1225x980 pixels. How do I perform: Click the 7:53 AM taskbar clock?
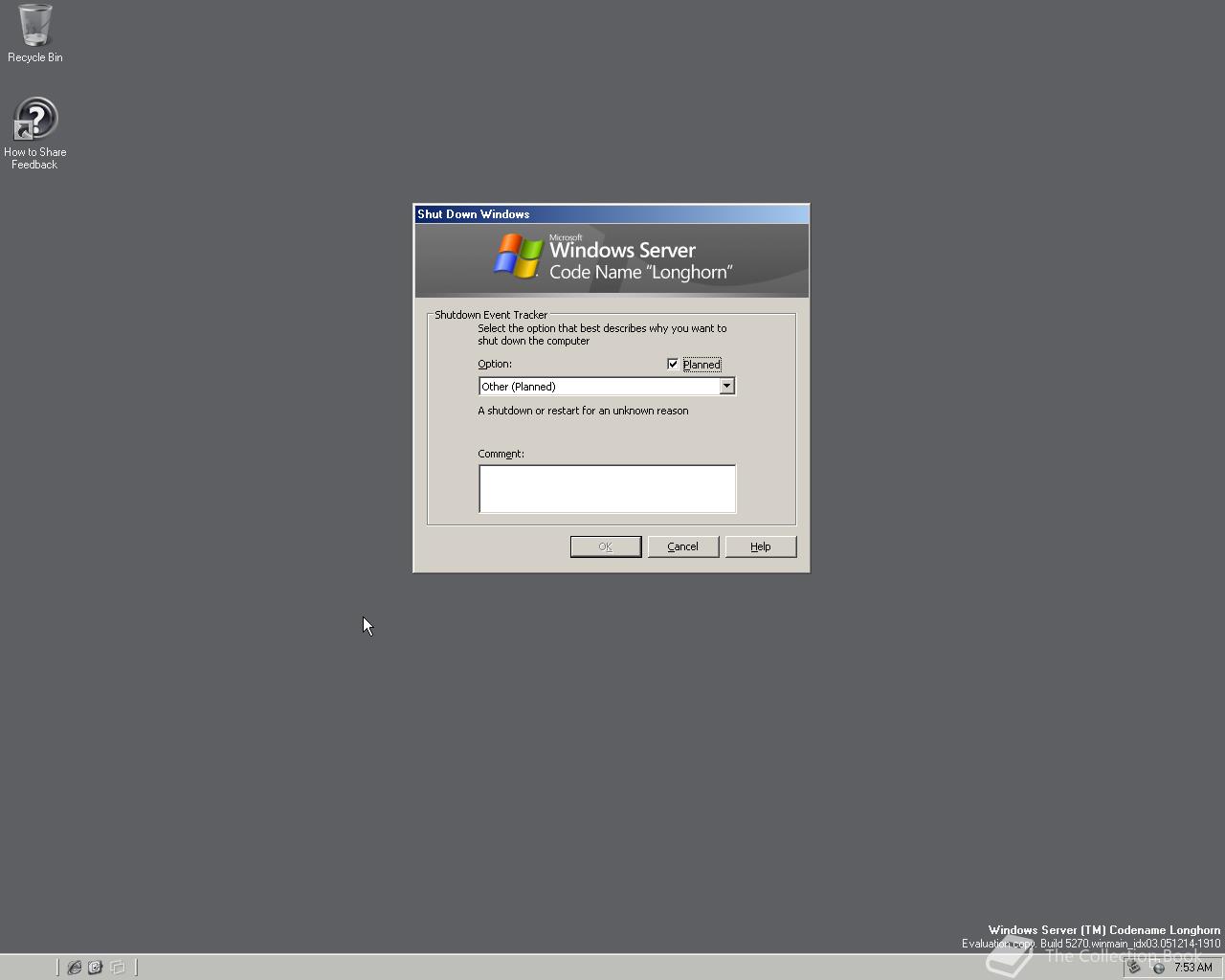(1192, 968)
